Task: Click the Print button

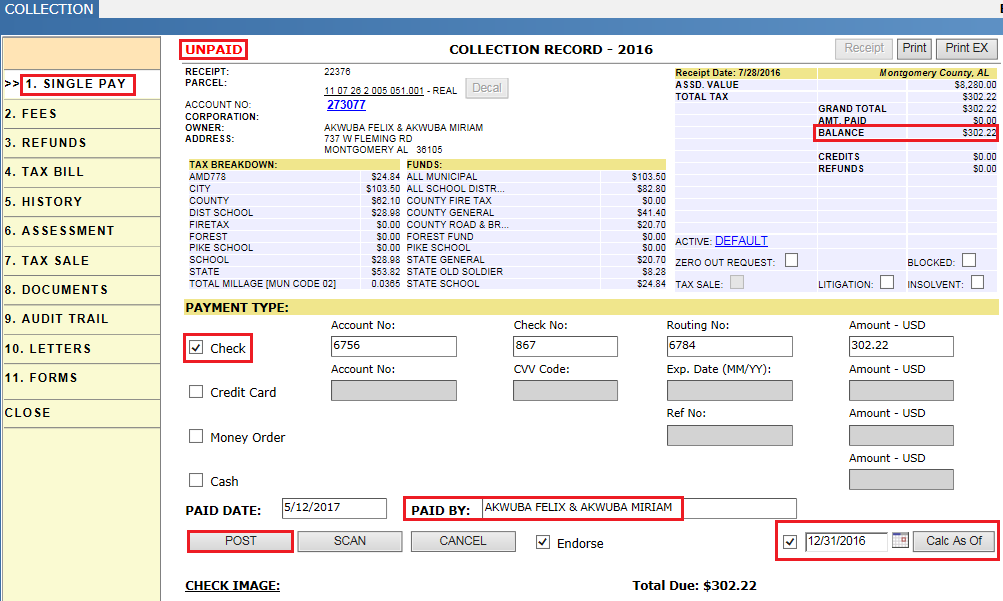Action: 914,49
